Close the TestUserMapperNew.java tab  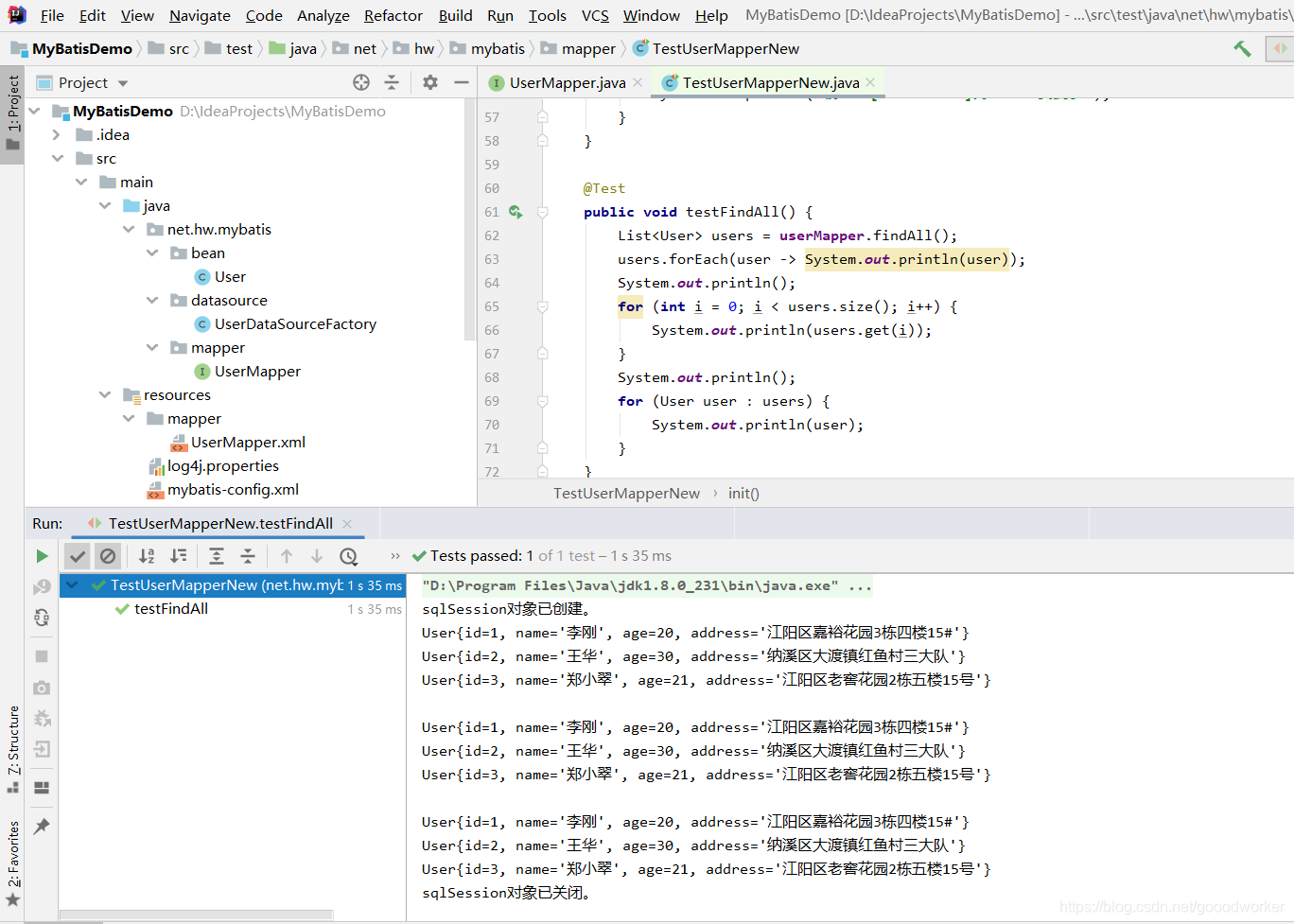coord(870,83)
